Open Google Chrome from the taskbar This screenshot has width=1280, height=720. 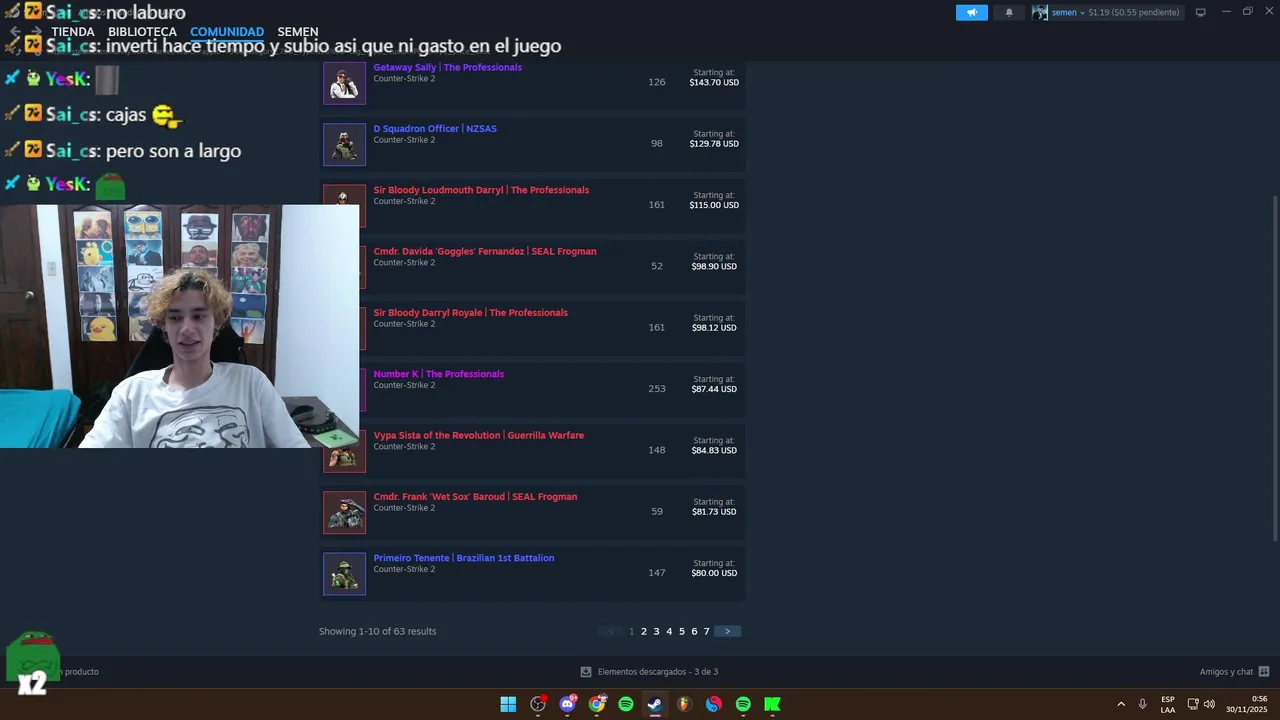[x=597, y=704]
